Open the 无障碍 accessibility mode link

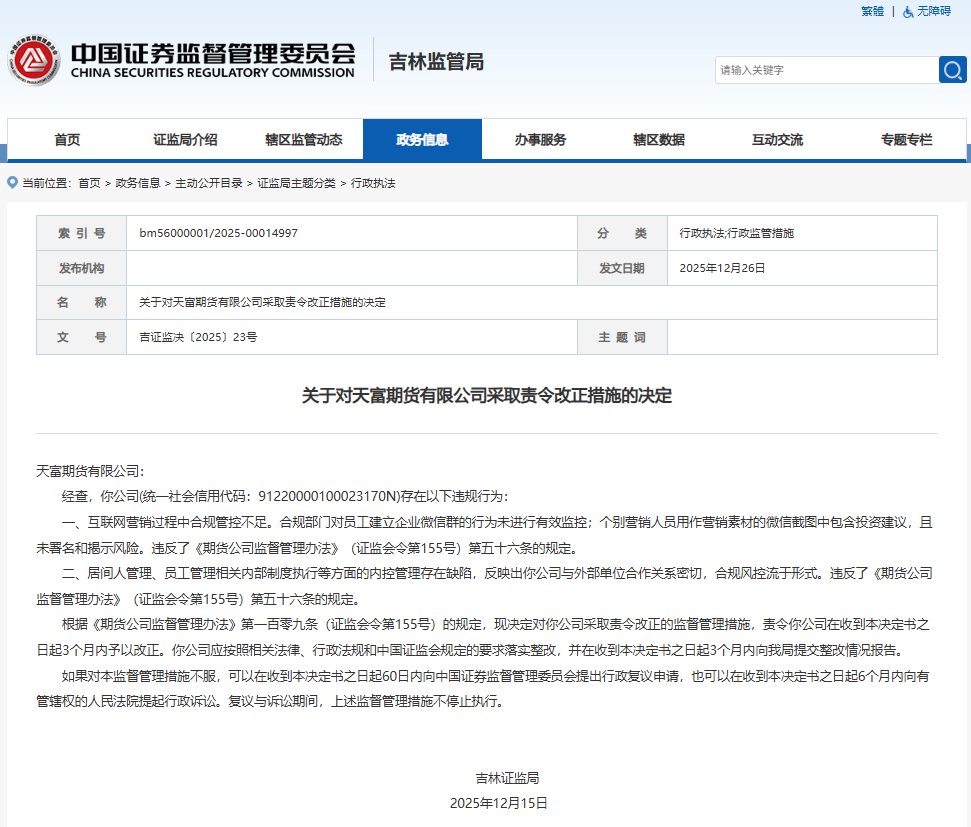click(933, 12)
